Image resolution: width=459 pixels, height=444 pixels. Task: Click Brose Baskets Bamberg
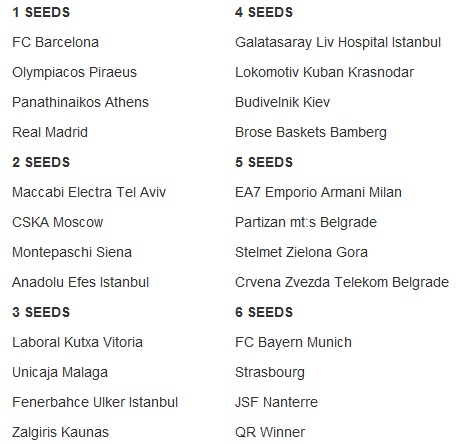pos(311,132)
